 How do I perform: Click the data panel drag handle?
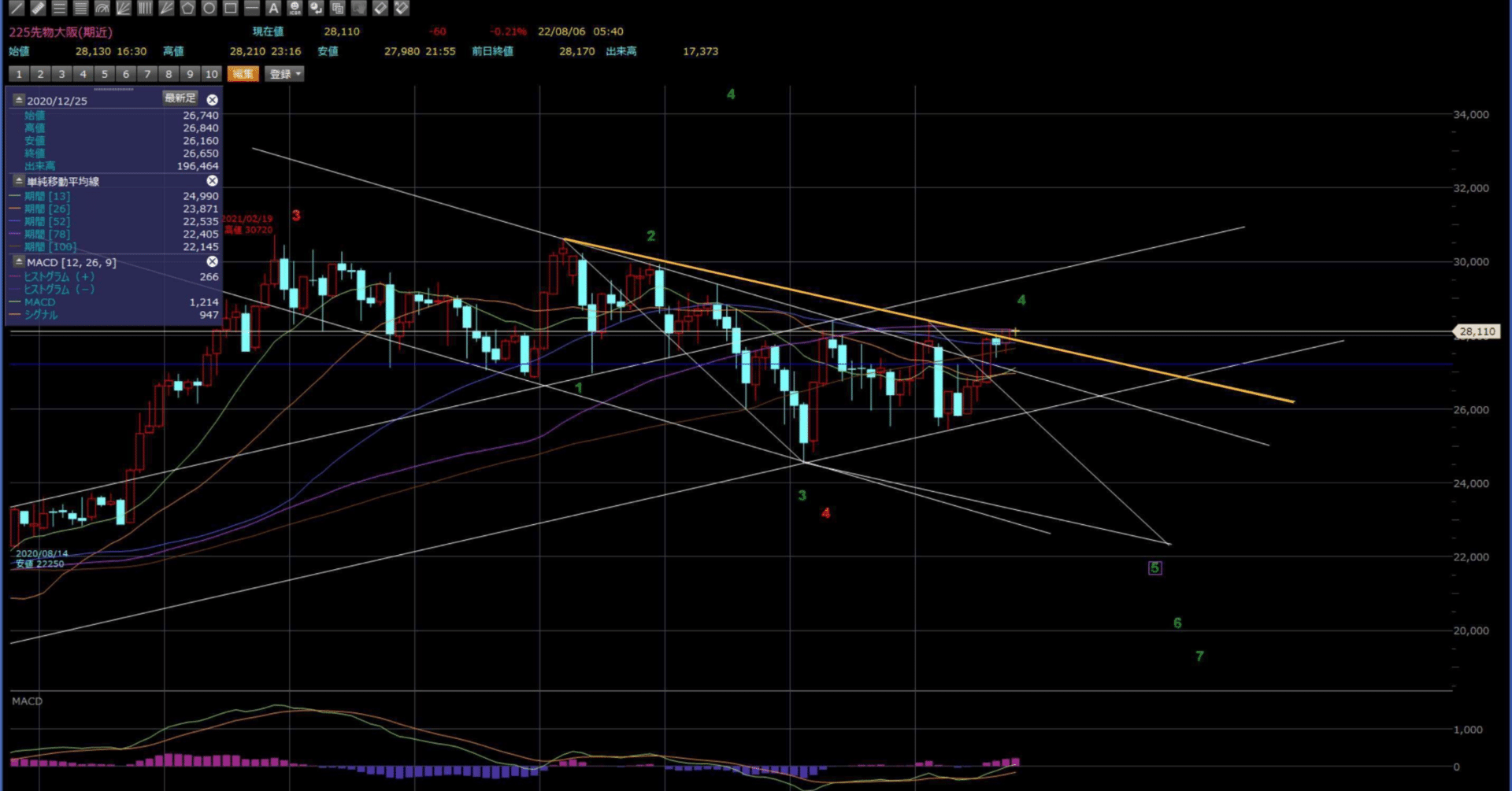click(x=114, y=89)
